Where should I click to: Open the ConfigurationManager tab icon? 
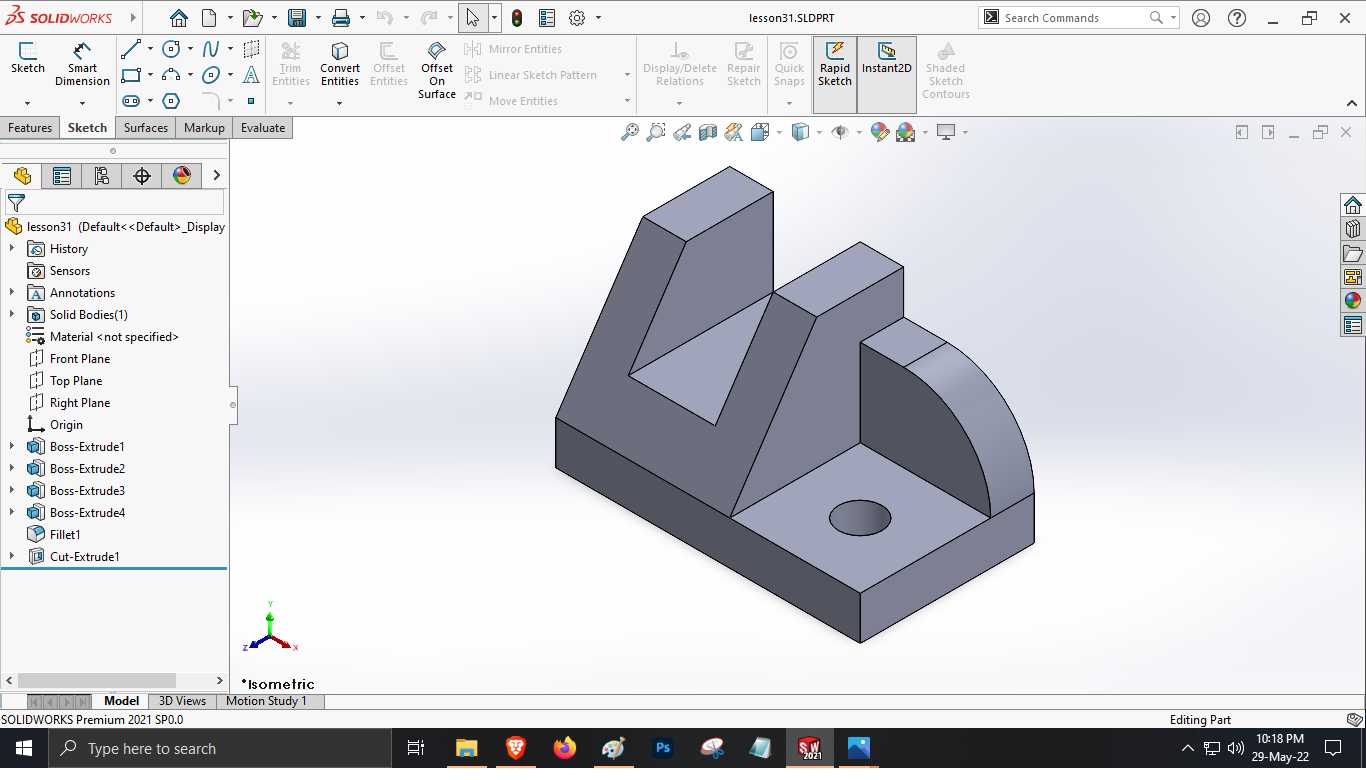point(102,176)
